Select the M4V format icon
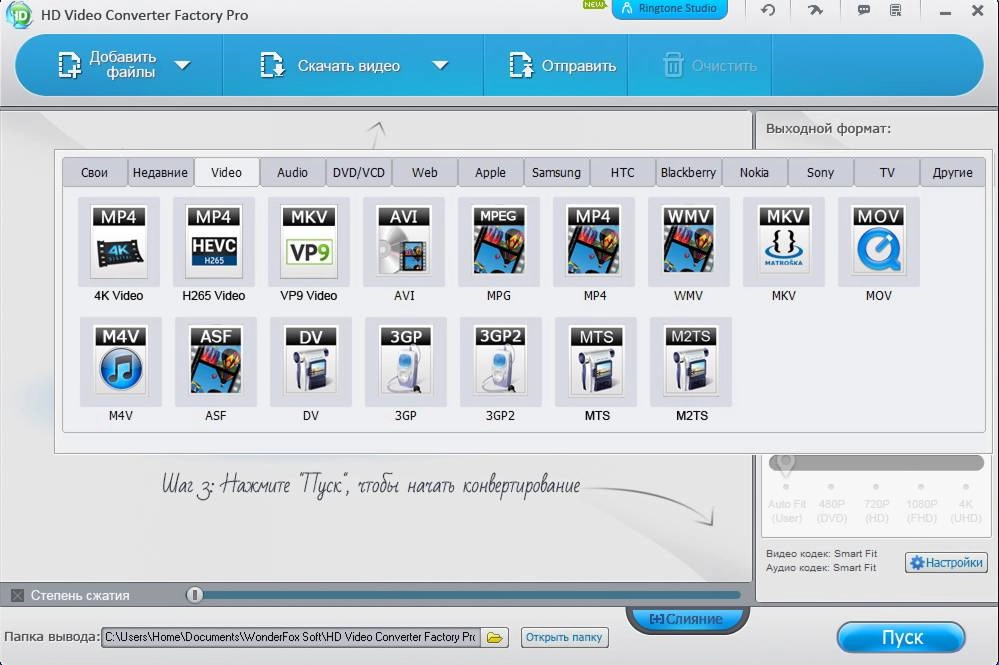The image size is (999, 665). (120, 362)
